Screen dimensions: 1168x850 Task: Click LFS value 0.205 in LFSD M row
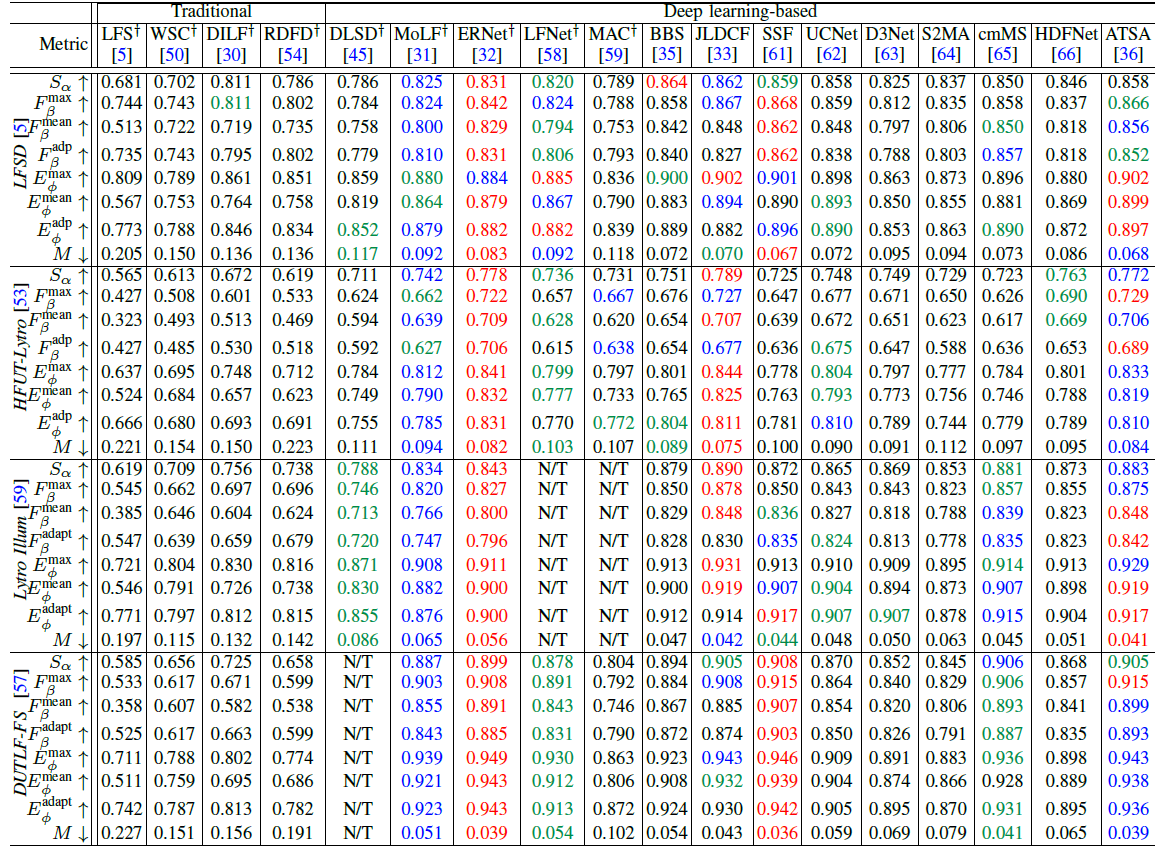[x=121, y=254]
